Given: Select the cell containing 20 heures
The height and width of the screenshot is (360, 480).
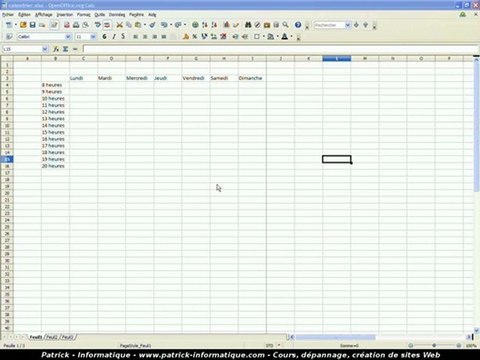Looking at the screenshot, I should point(55,166).
